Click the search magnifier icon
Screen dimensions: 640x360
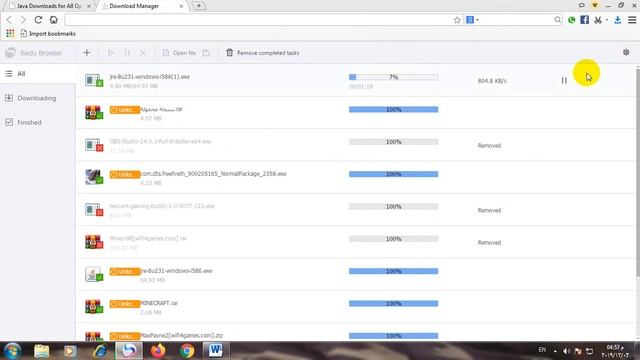tap(558, 20)
